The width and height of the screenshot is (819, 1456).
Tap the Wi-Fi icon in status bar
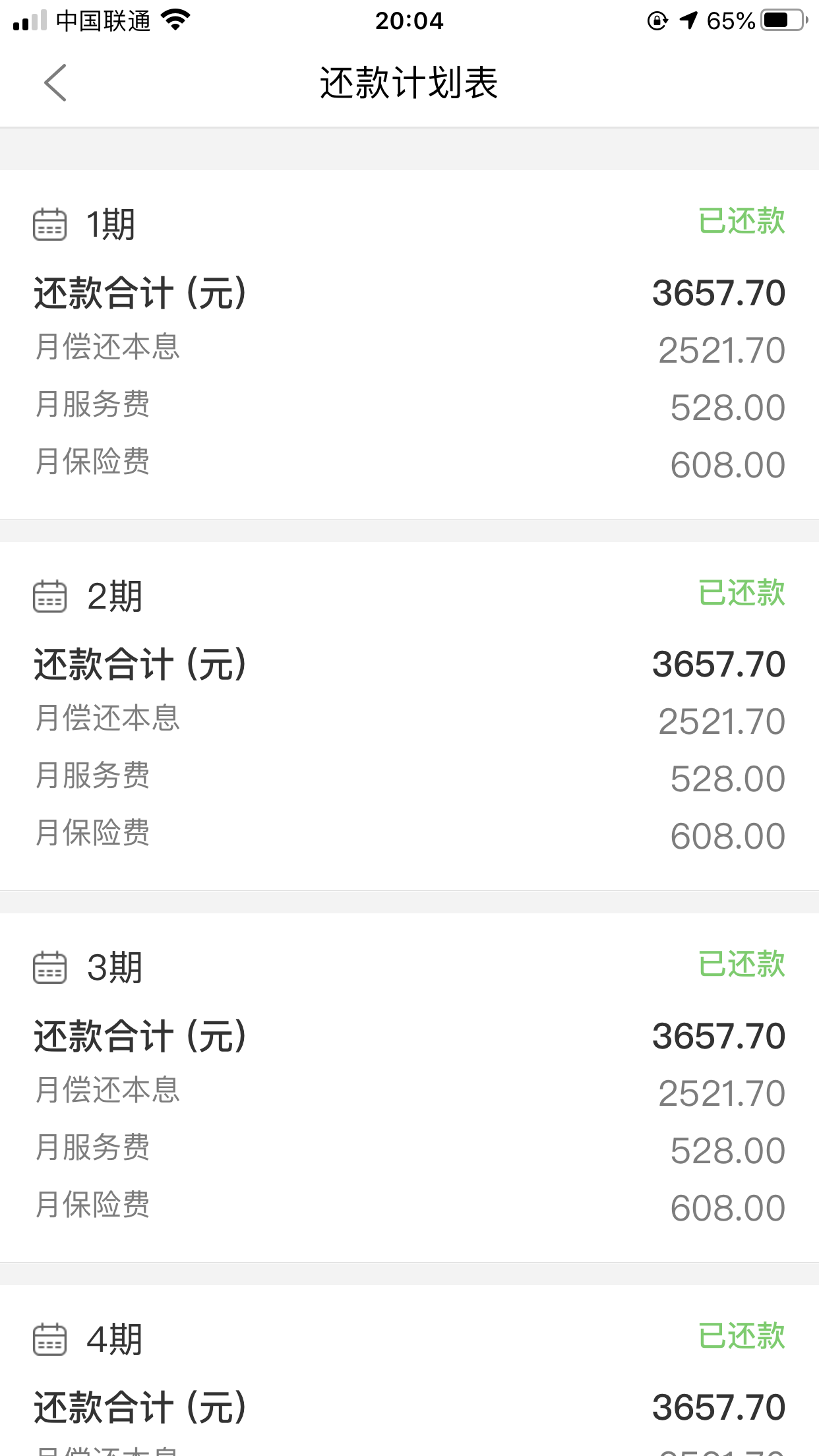[175, 20]
